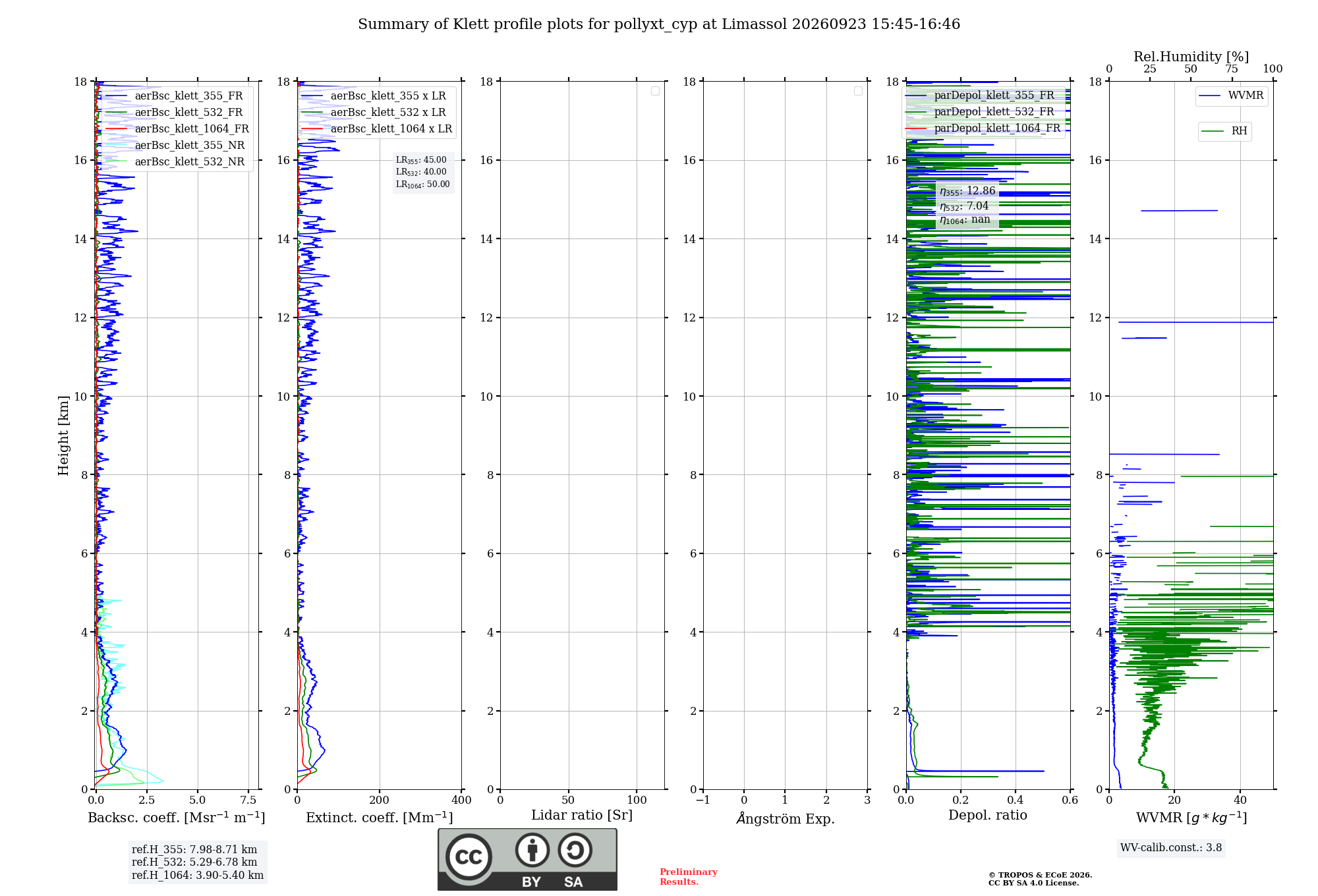Click the WVMR [g*kg⁻¹] axis label
Viewport: 1318px width, 896px height.
1191,818
